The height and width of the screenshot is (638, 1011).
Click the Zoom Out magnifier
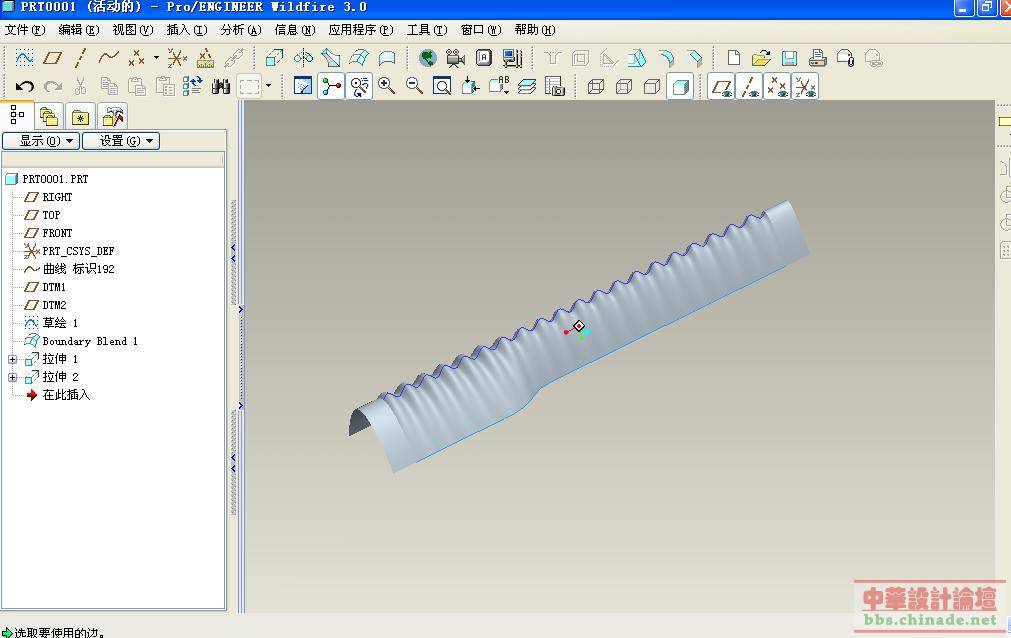click(414, 86)
